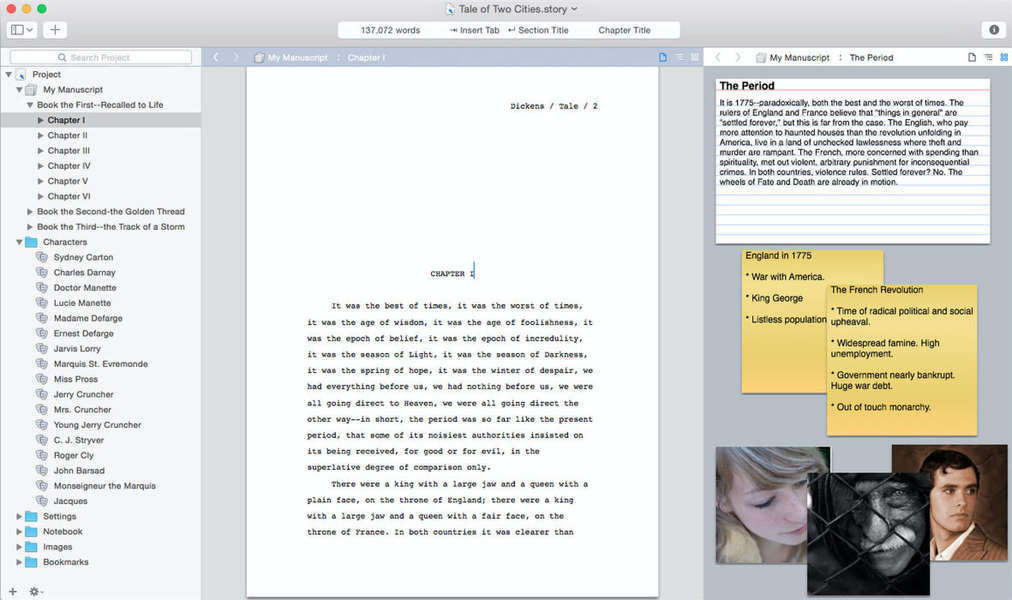Open the Inspector info button
This screenshot has width=1012, height=600.
pos(993,30)
